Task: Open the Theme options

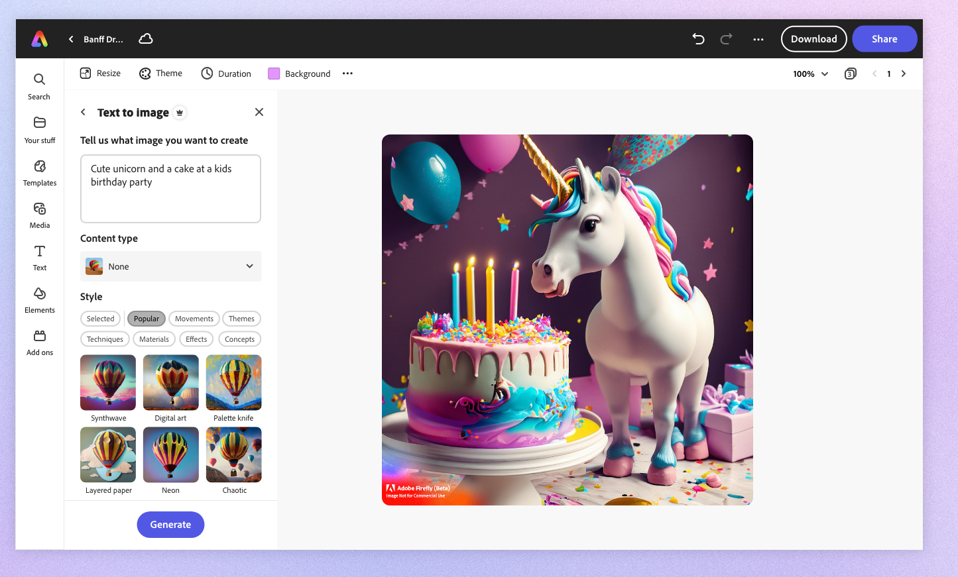Action: click(x=161, y=73)
